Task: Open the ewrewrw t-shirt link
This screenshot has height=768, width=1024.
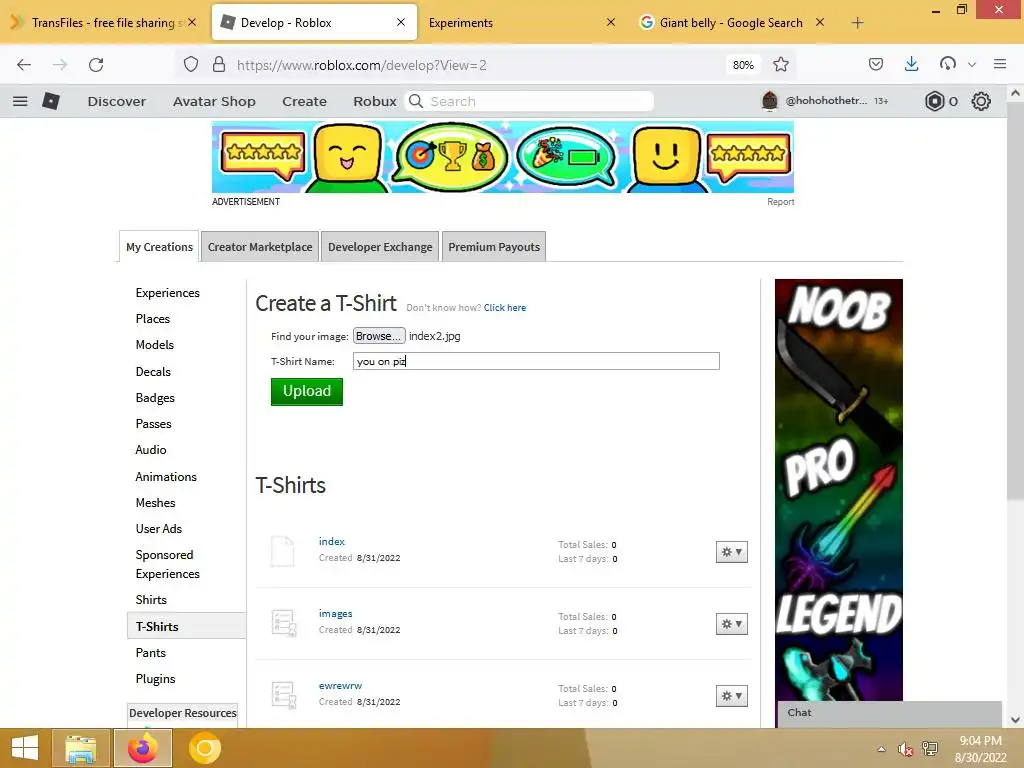Action: tap(340, 685)
